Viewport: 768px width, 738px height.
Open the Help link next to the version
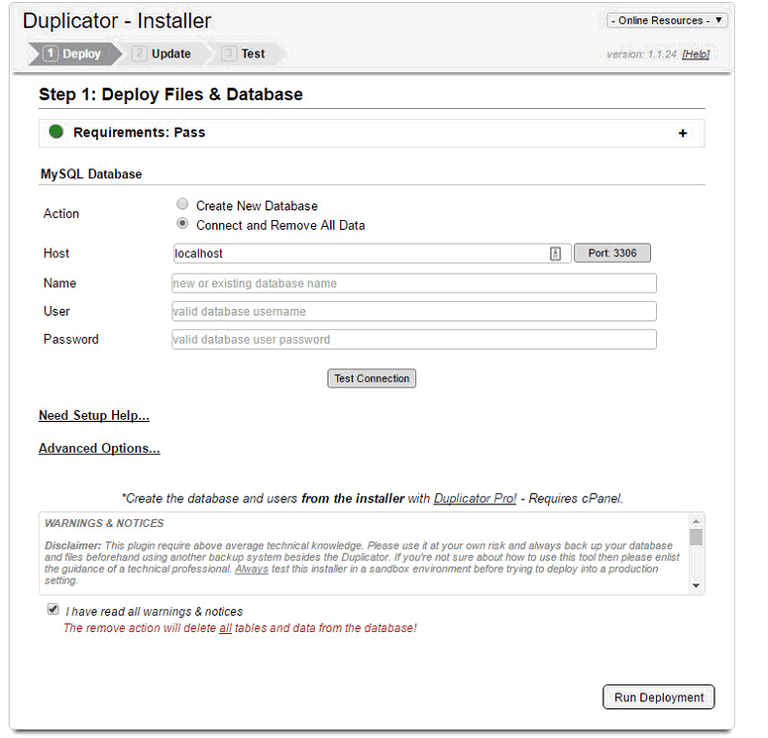pos(696,54)
